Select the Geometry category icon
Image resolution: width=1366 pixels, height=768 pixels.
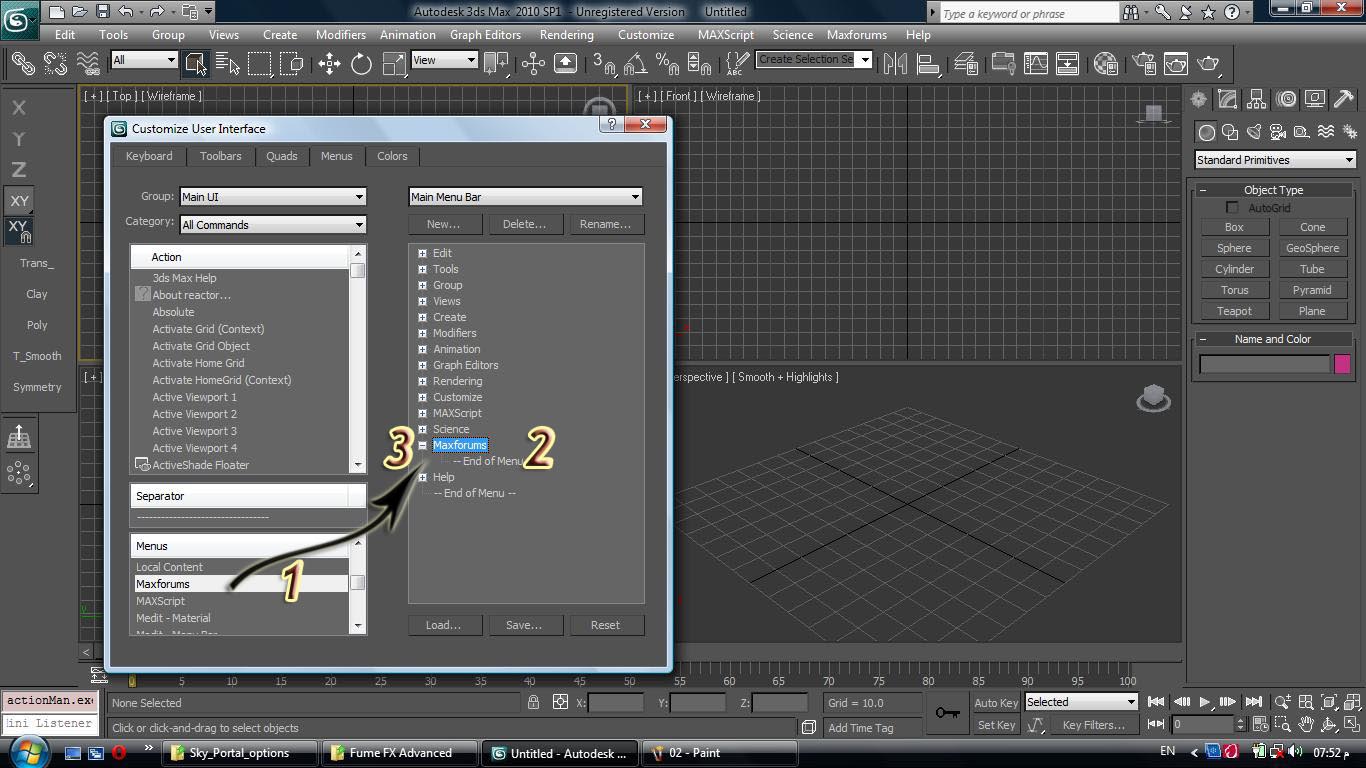click(x=1207, y=132)
